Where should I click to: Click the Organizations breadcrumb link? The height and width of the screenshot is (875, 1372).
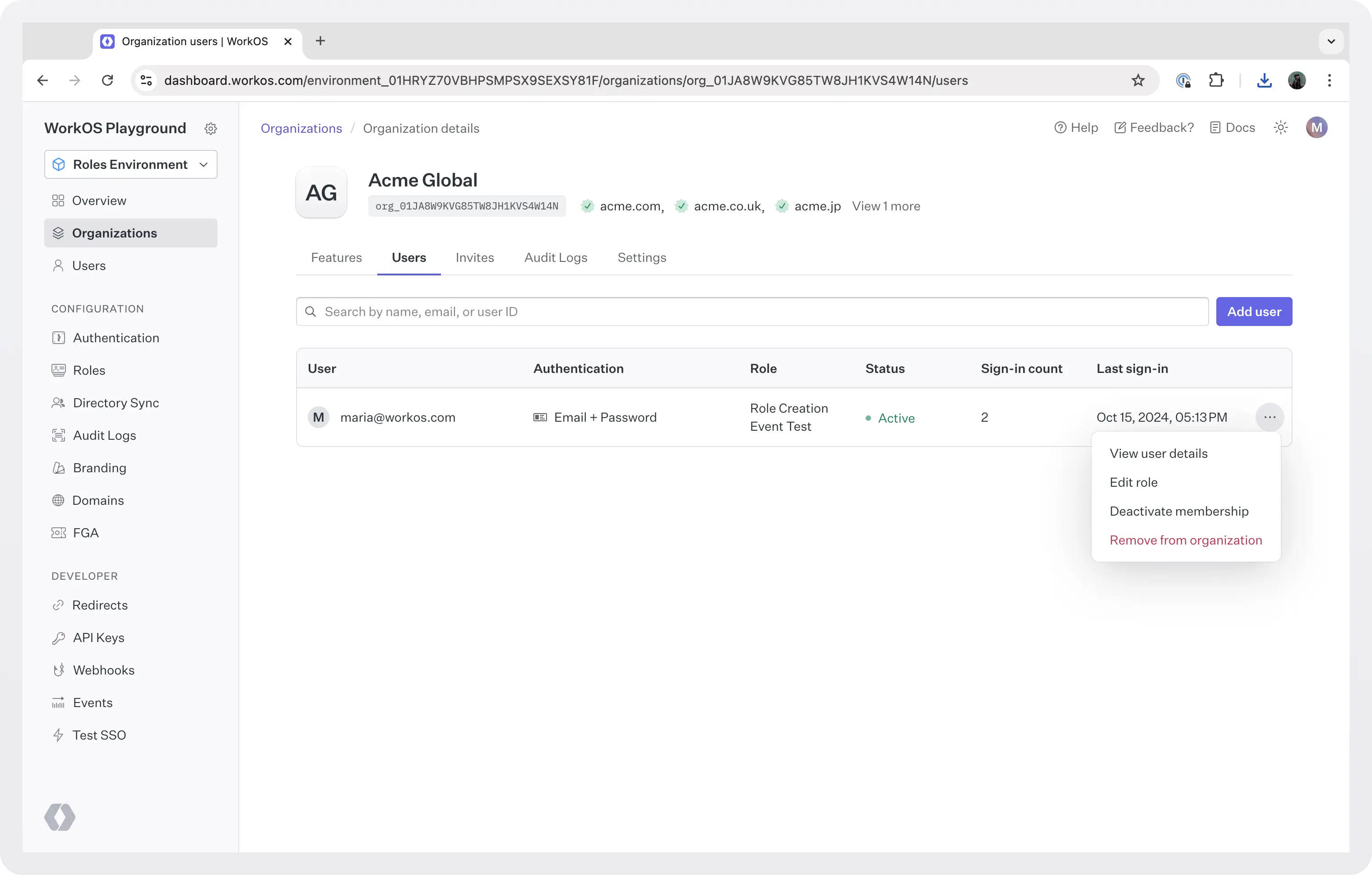coord(301,128)
